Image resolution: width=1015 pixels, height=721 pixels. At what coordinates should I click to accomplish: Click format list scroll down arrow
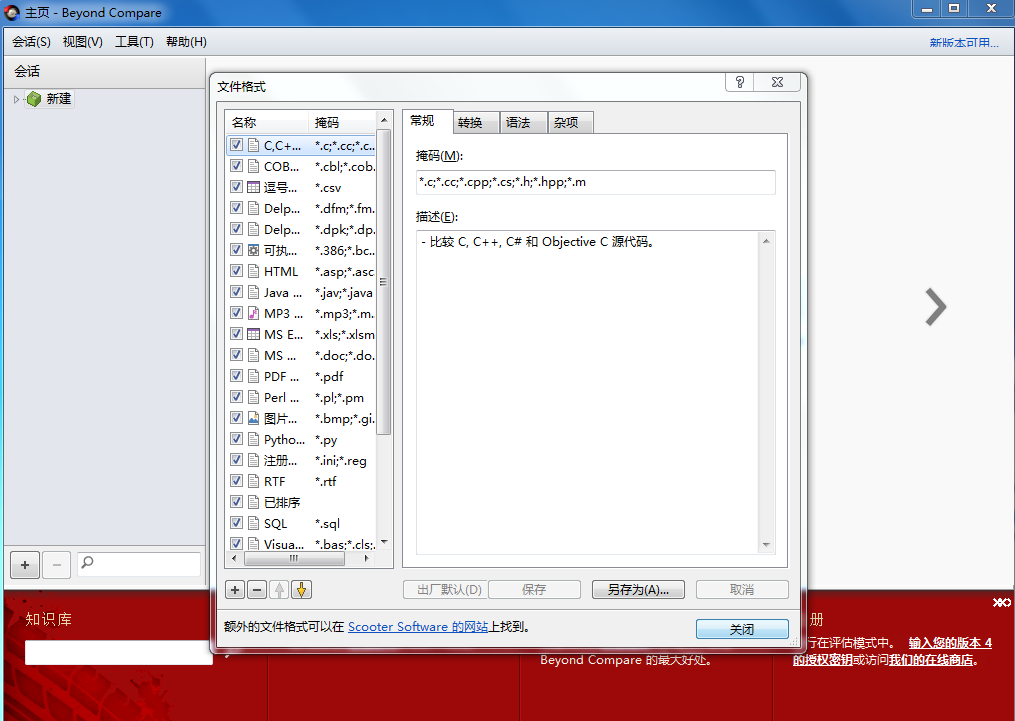click(x=384, y=542)
